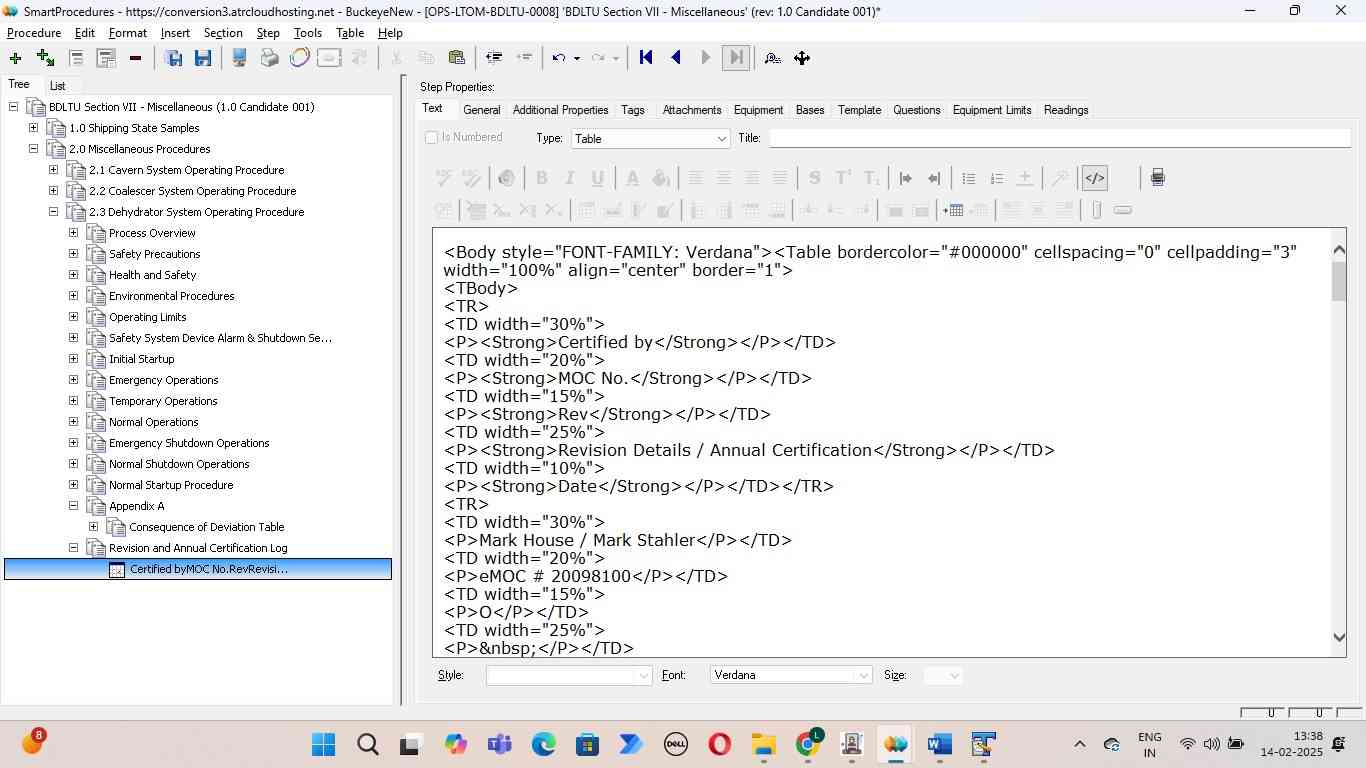Expand the 1.0 Shipping State Samples node

(33, 128)
